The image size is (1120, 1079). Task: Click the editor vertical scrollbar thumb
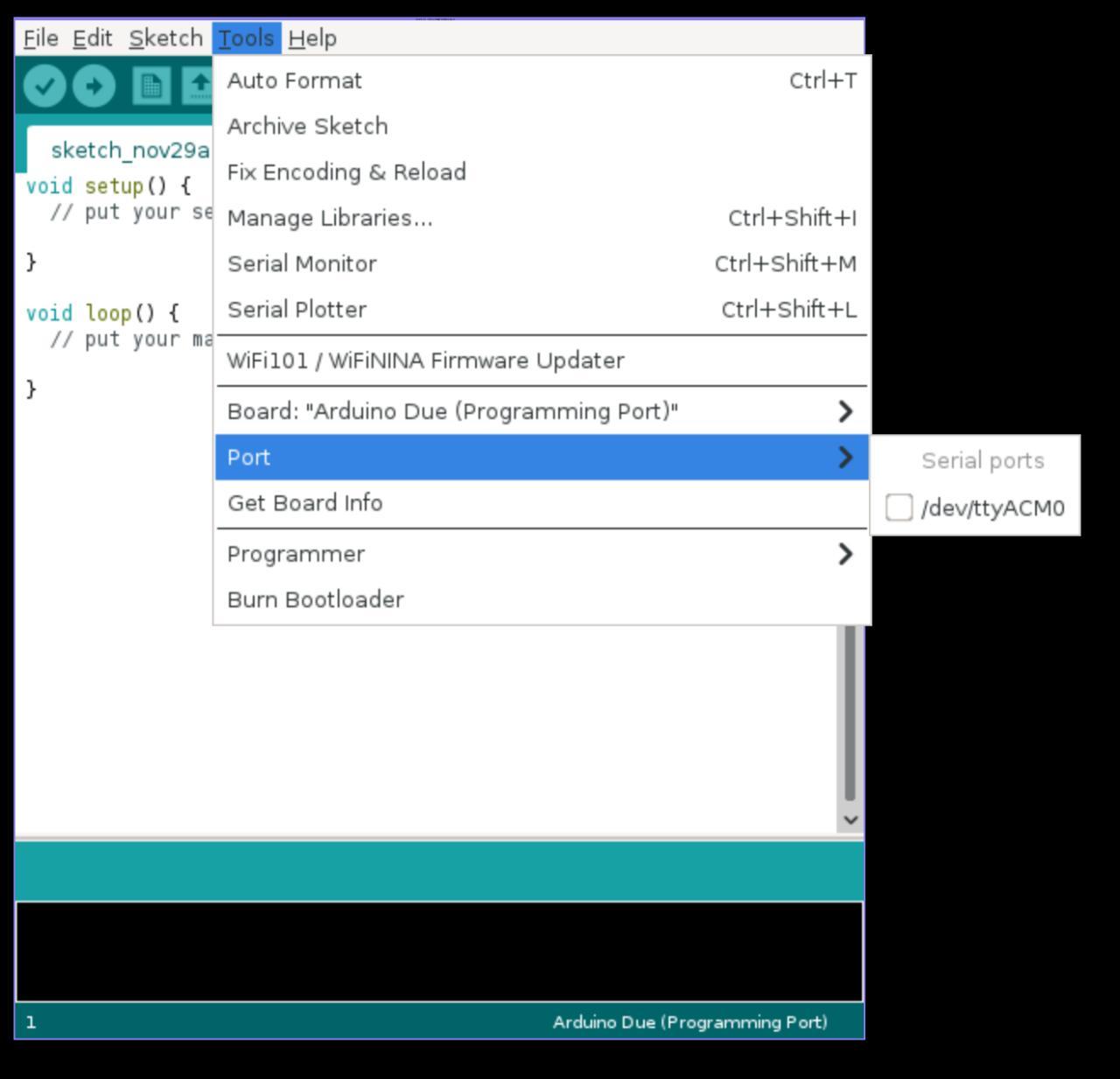(850, 713)
